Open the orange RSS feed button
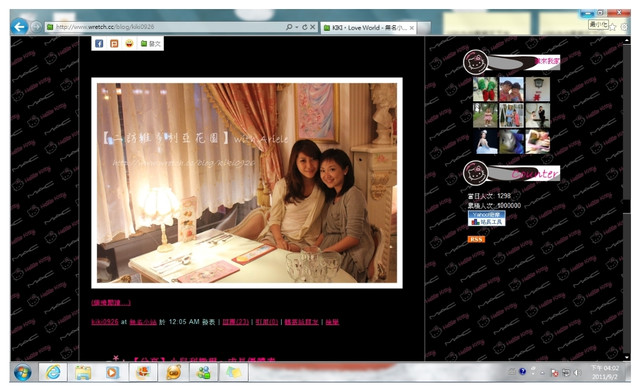Screen dimensions: 640x392 click(x=476, y=239)
